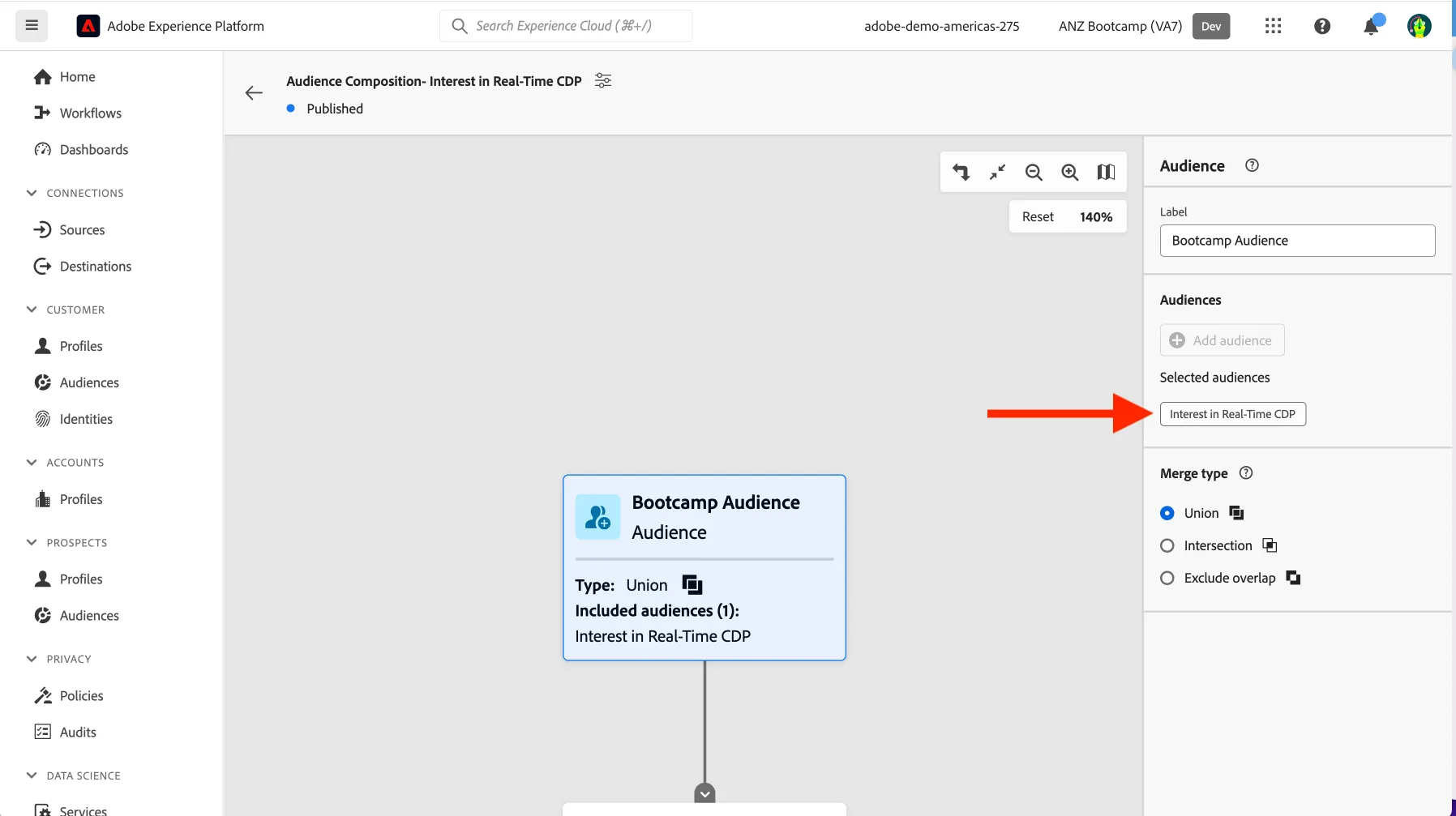Collapse the DATA SCIENCE section
The width and height of the screenshot is (1456, 816).
click(x=32, y=775)
